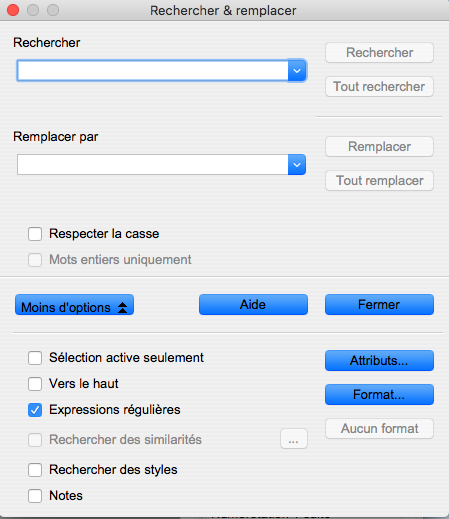Open the Remplacer par dropdown arrow

[x=297, y=165]
